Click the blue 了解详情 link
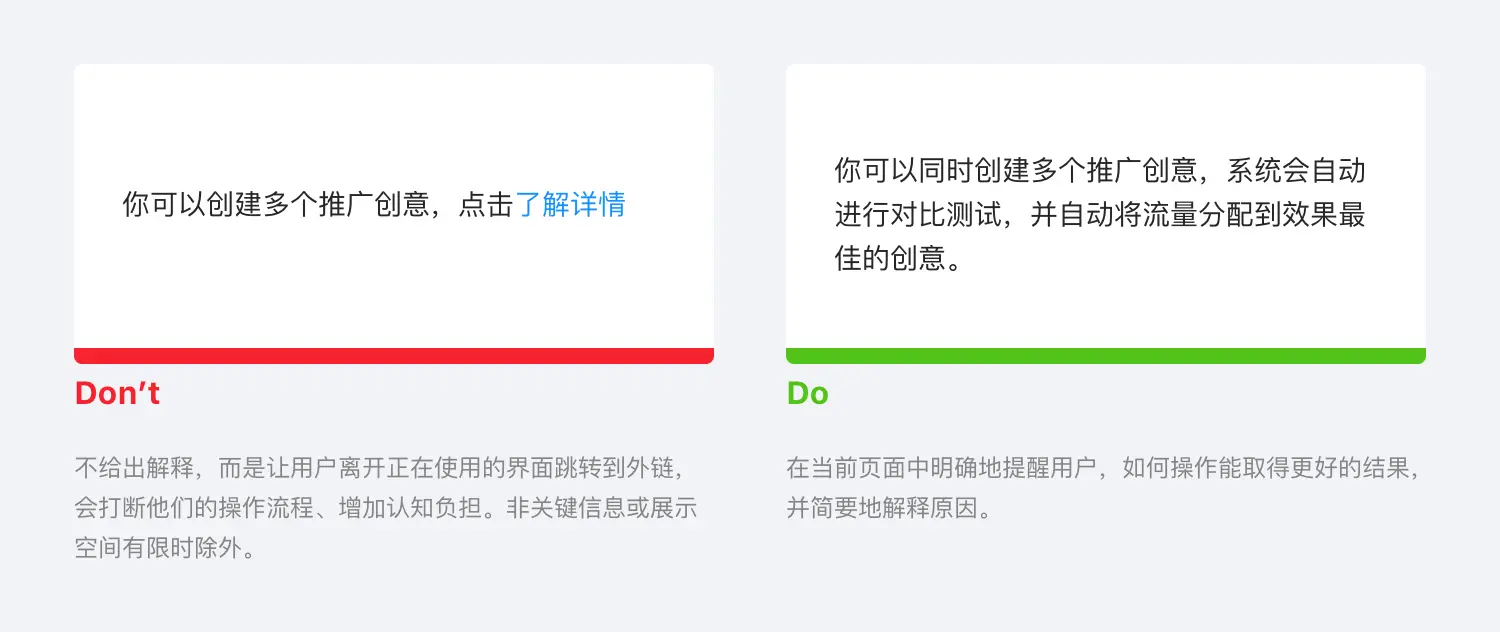The height and width of the screenshot is (632, 1500). 570,205
